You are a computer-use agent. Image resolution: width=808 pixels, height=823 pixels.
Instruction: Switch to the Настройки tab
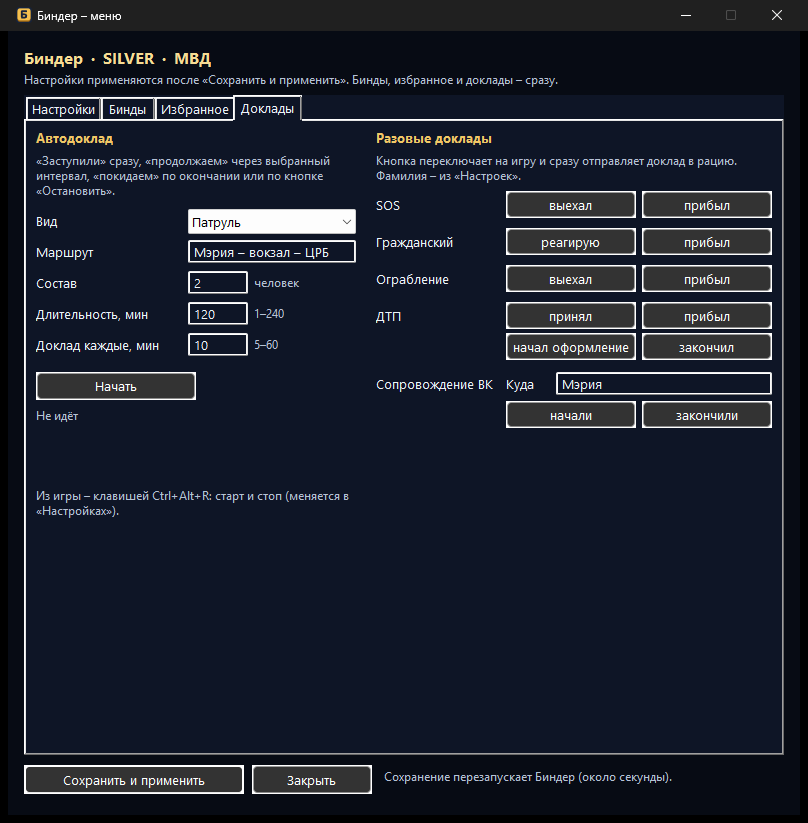(x=63, y=109)
